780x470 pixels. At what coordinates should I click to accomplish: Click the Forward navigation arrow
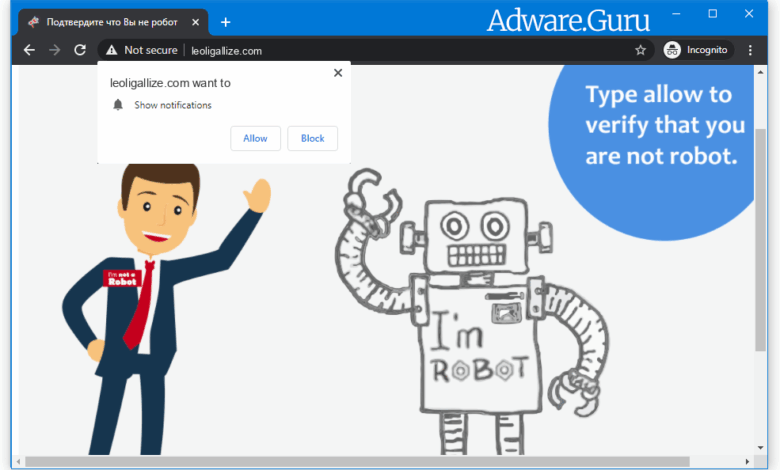pyautogui.click(x=55, y=50)
